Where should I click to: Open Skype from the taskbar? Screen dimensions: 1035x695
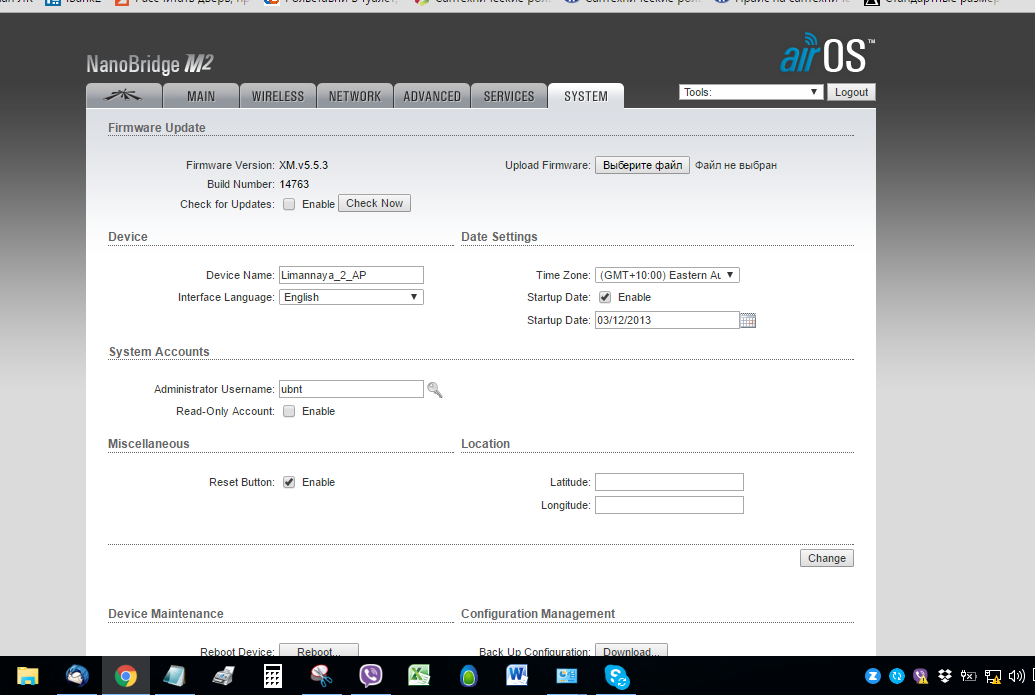pos(616,676)
